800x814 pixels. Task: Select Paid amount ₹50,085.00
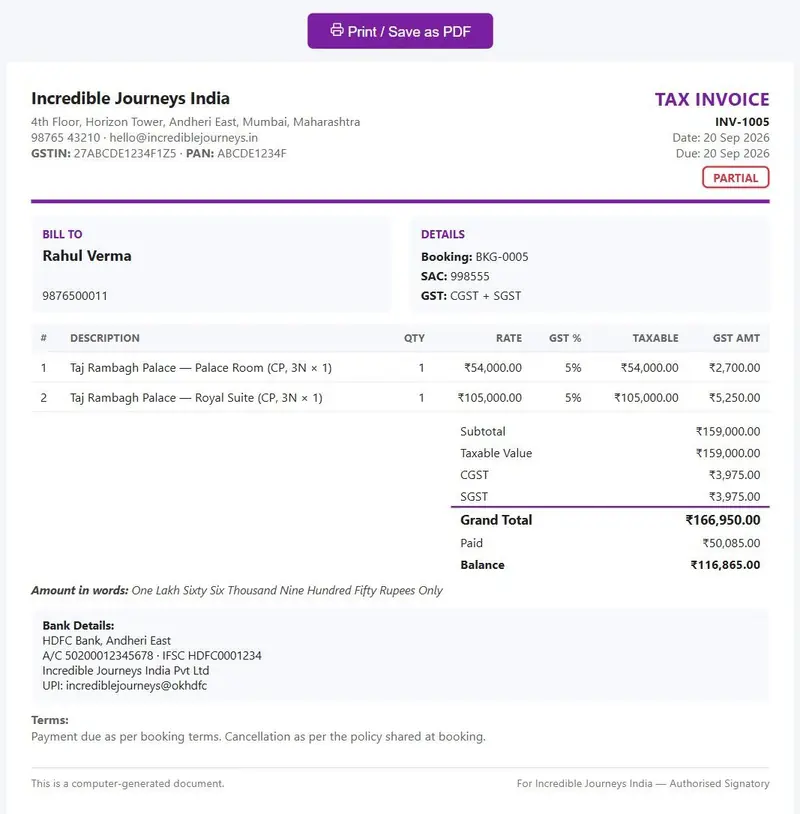tap(731, 543)
